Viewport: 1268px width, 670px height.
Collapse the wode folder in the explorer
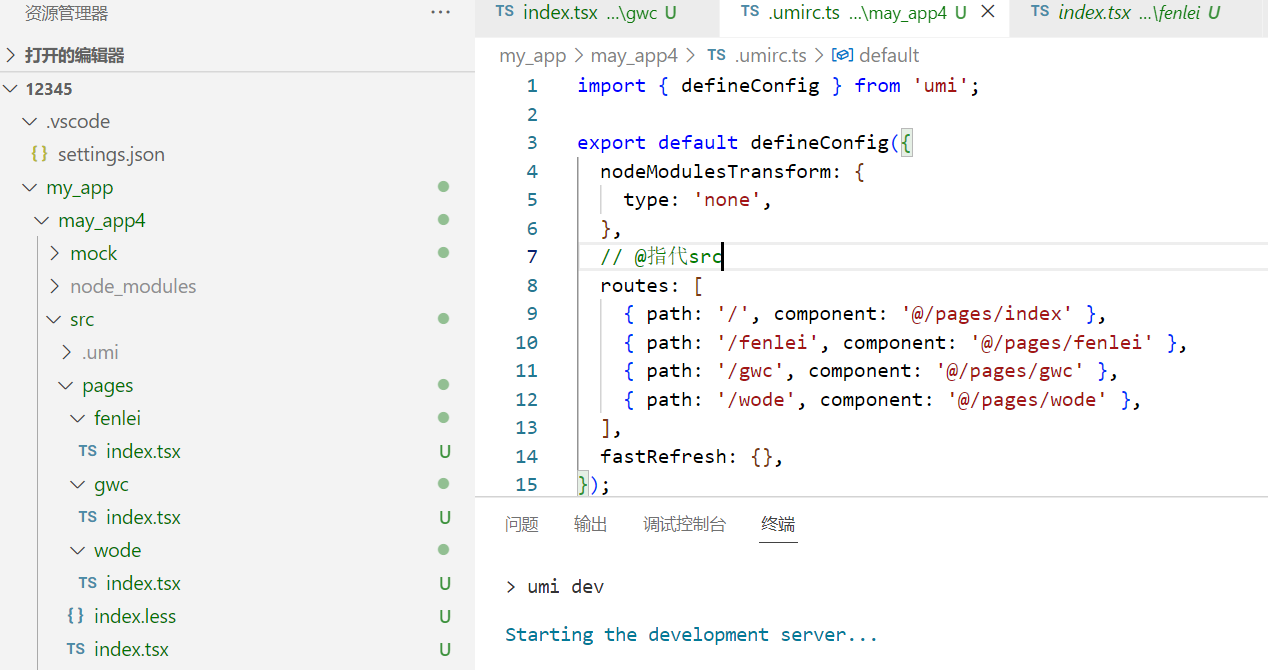(78, 550)
